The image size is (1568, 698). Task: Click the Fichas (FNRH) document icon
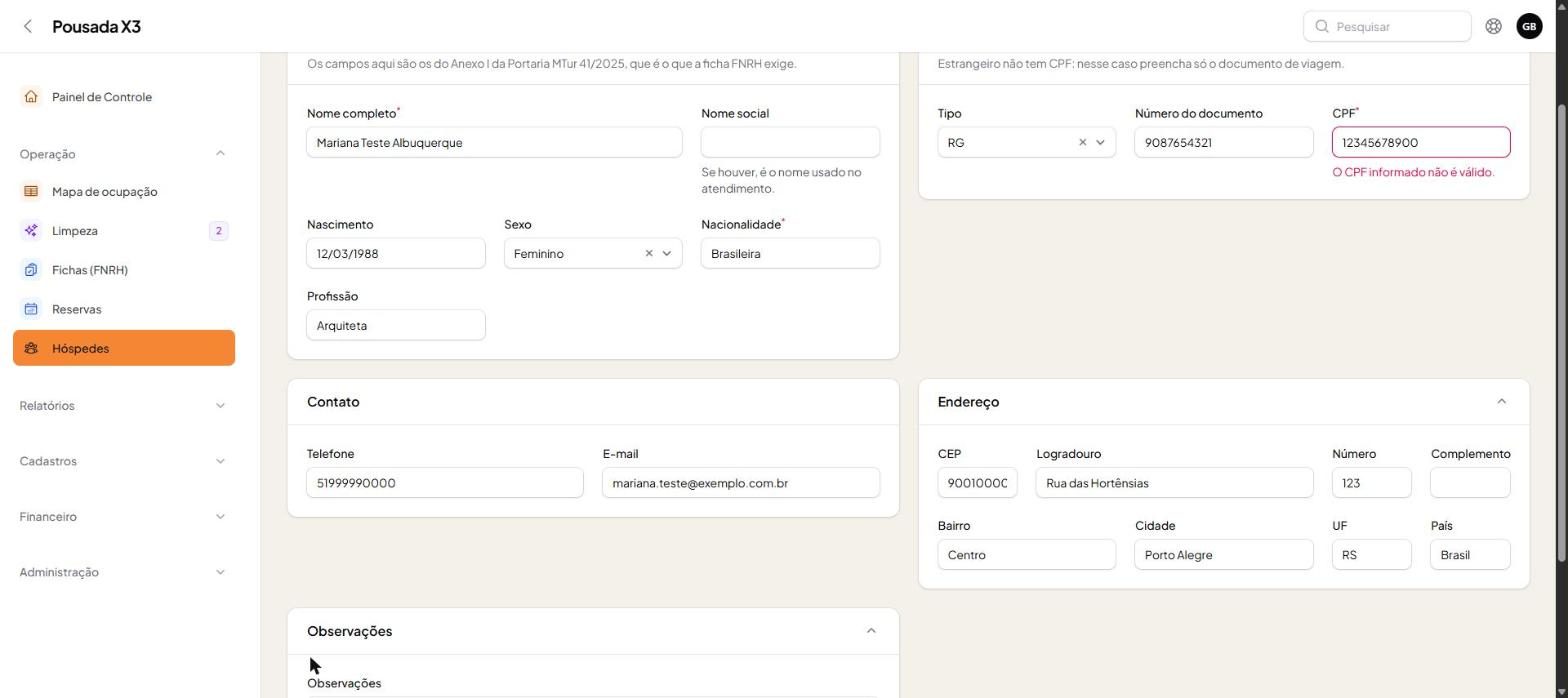(31, 270)
